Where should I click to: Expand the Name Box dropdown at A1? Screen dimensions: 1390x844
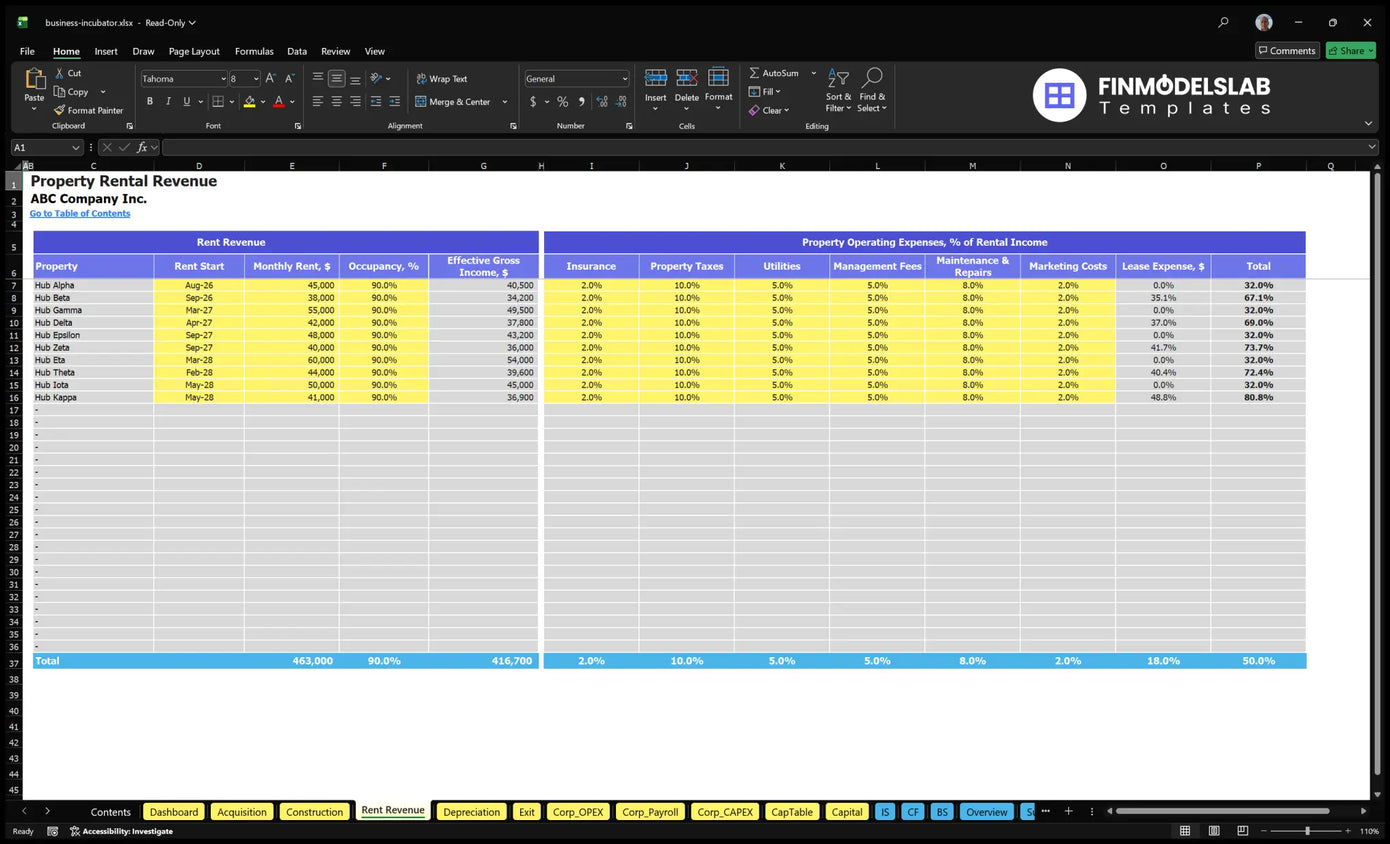tap(75, 147)
